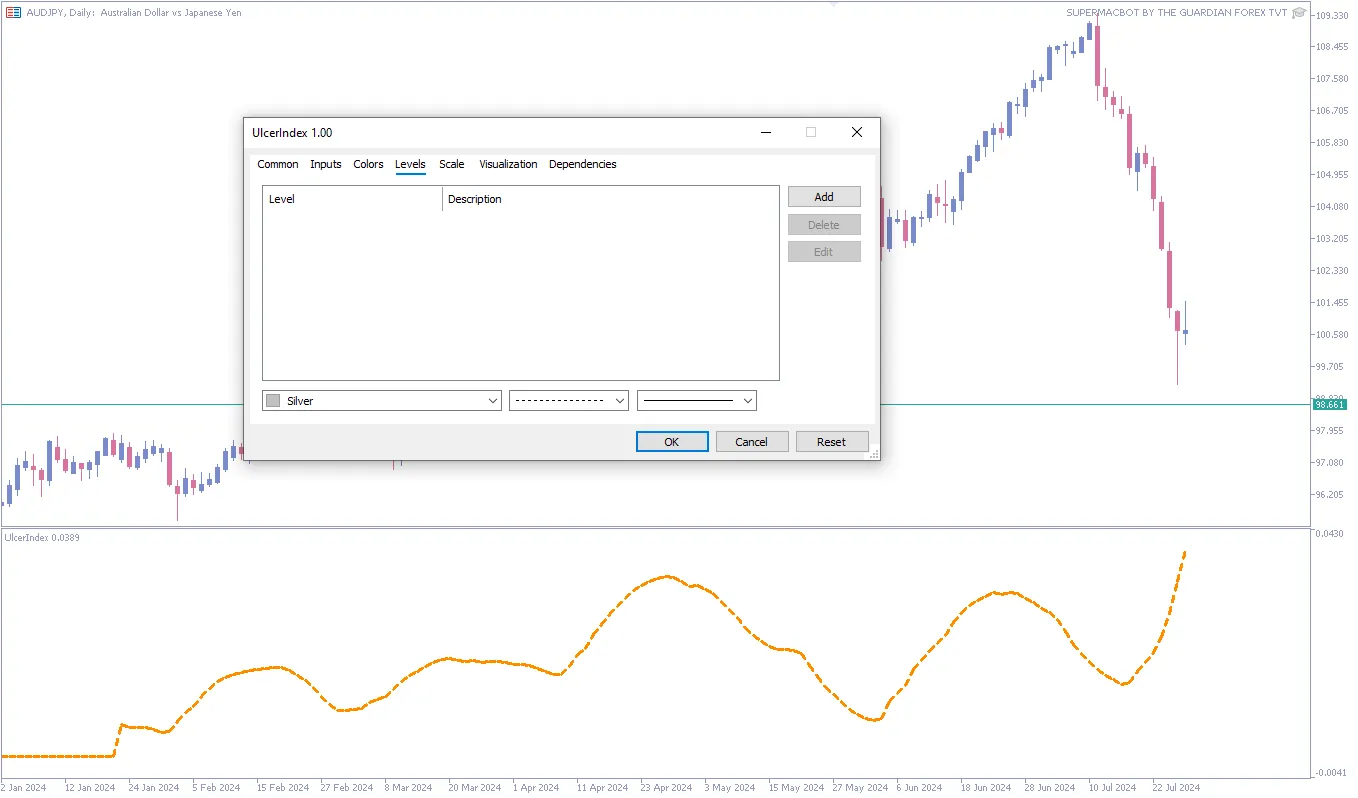The height and width of the screenshot is (798, 1358).
Task: Open the Inputs tab
Action: point(326,164)
